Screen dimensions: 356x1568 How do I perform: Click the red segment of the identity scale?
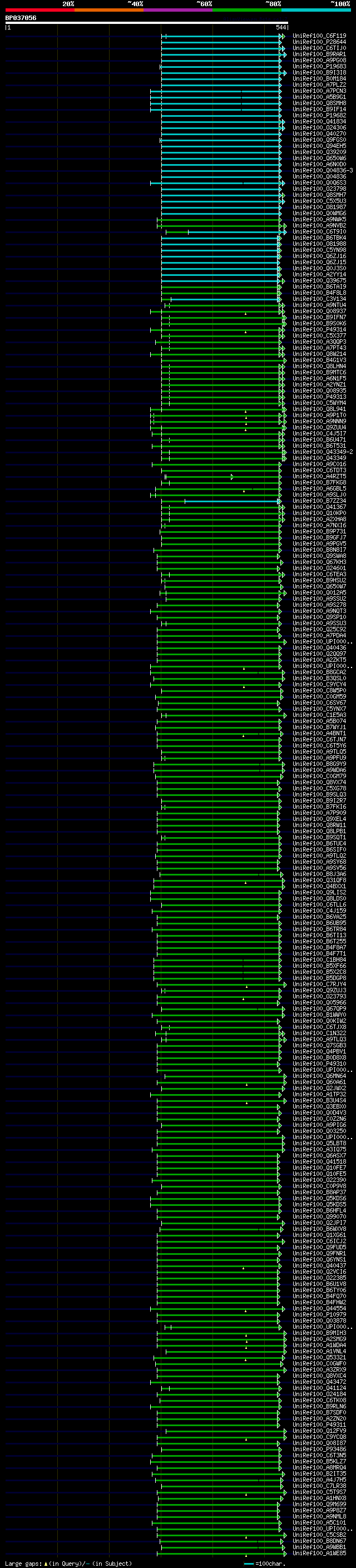(39, 10)
